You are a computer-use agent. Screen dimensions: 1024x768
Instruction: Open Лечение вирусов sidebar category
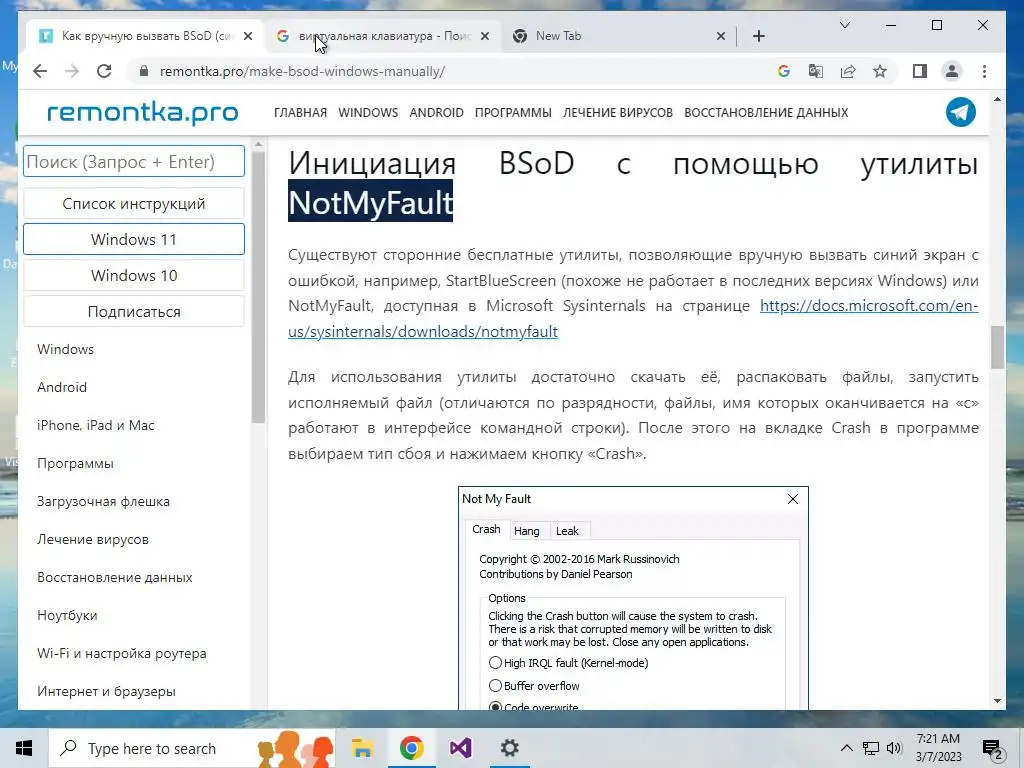click(x=93, y=539)
